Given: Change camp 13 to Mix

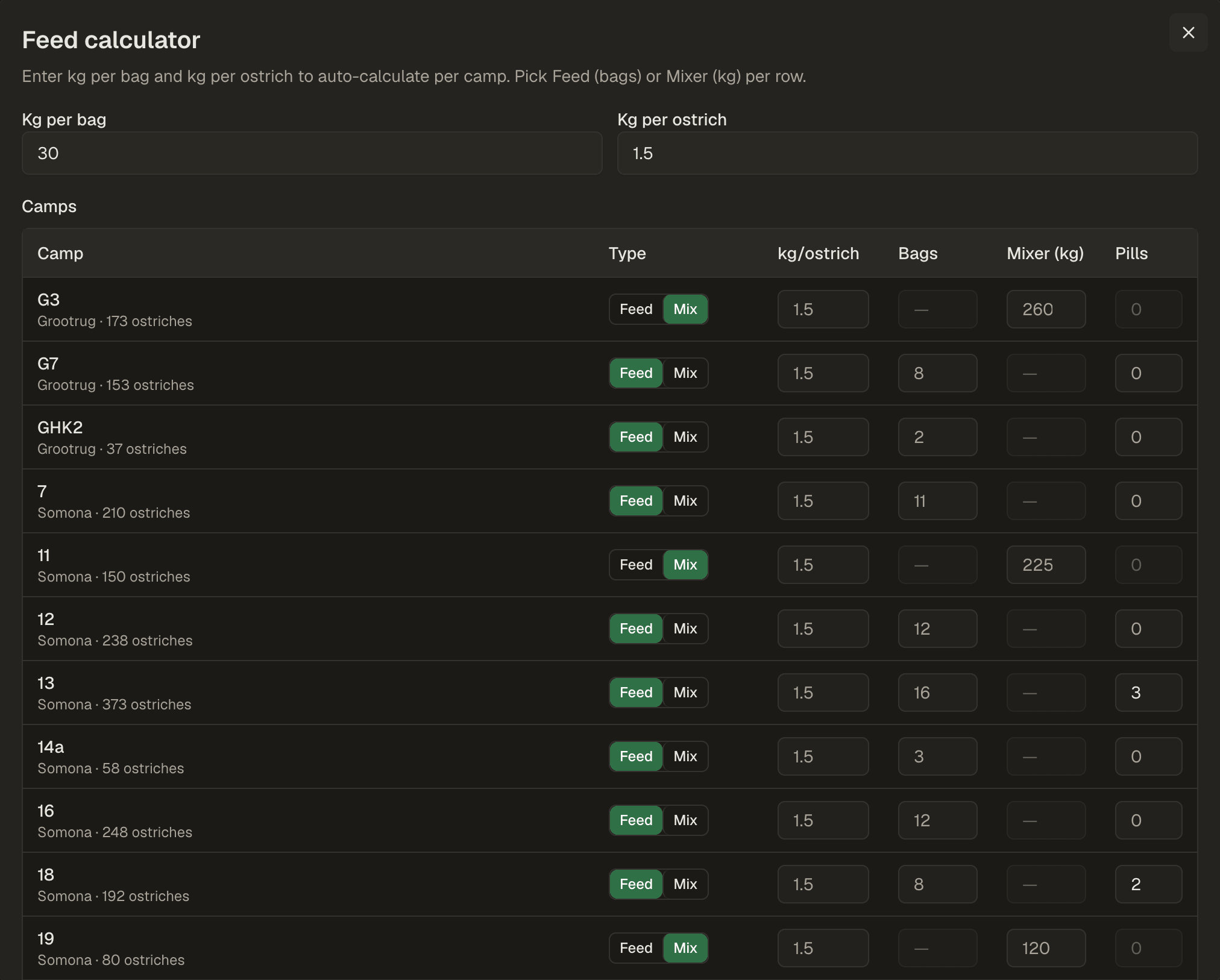Looking at the screenshot, I should pyautogui.click(x=685, y=693).
